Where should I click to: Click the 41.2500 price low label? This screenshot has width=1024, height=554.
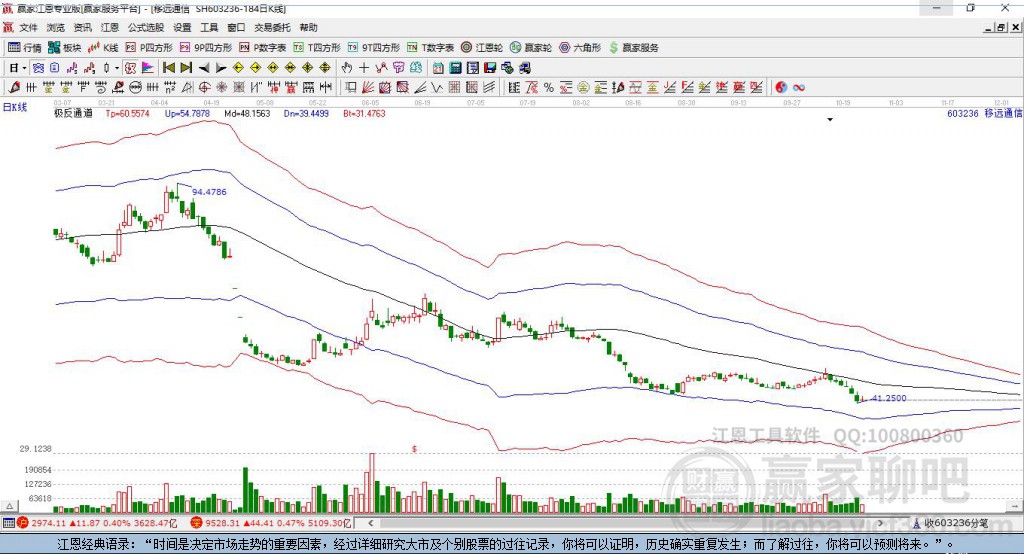[x=889, y=398]
